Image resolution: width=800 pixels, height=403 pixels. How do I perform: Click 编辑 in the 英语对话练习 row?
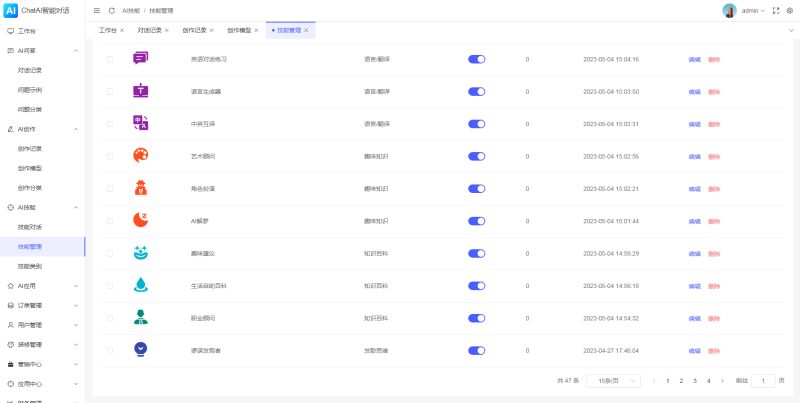coord(694,59)
